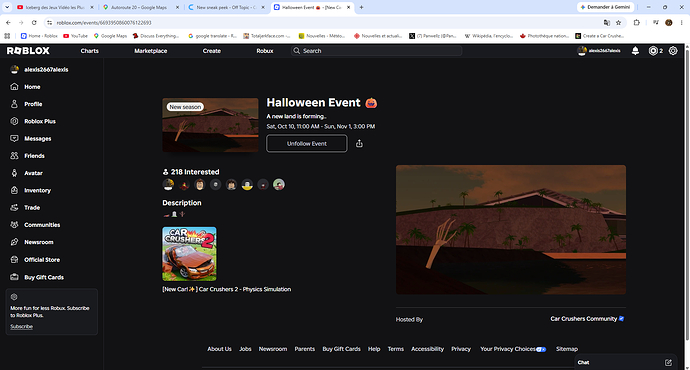The width and height of the screenshot is (690, 370).
Task: Open the YouTube bookmark
Action: click(x=75, y=36)
